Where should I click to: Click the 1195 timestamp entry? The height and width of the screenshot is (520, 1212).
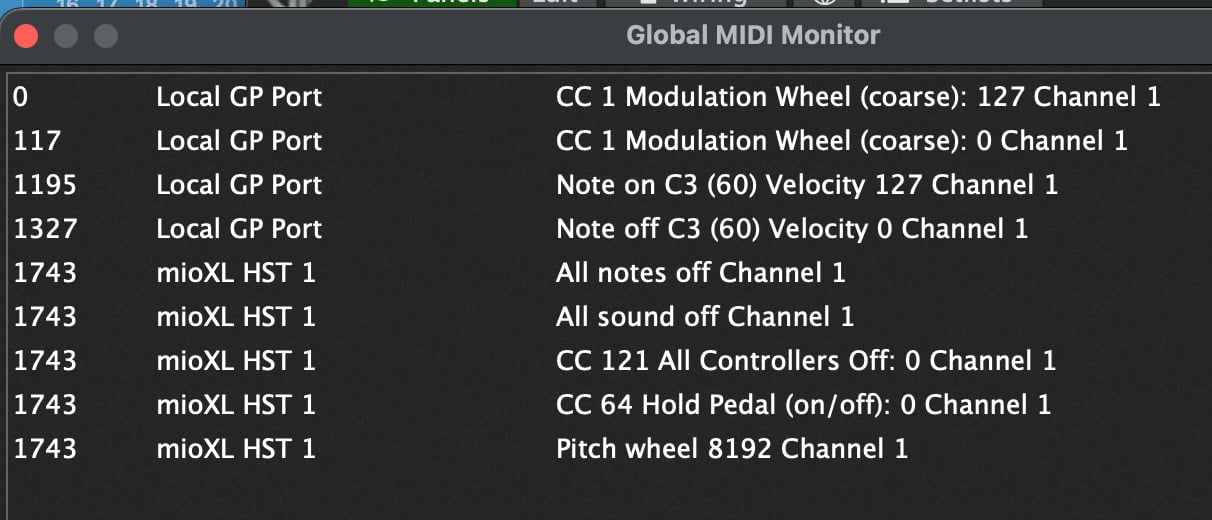[44, 185]
